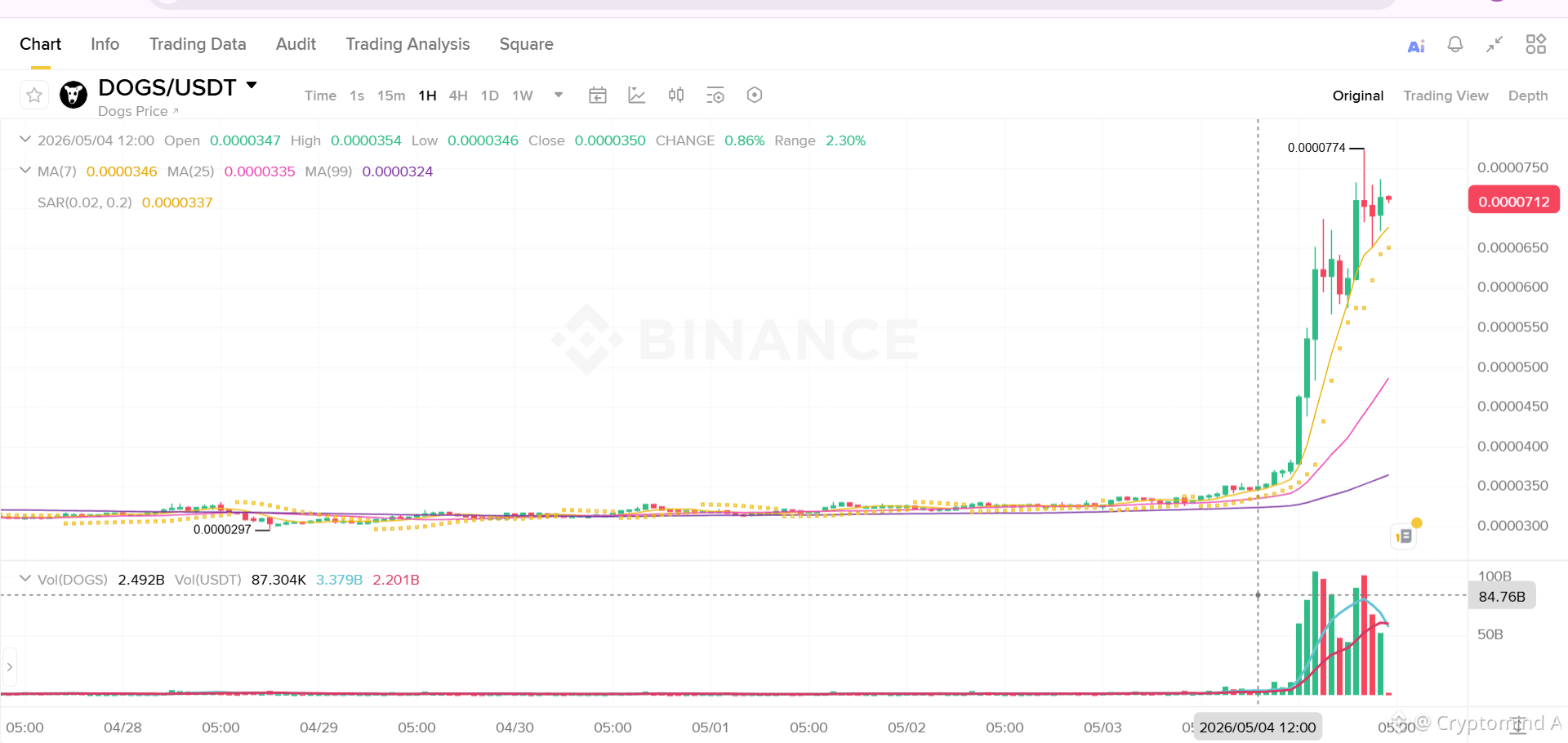1568x743 pixels.
Task: Click the 0.0000297 low price marker
Action: (x=222, y=530)
